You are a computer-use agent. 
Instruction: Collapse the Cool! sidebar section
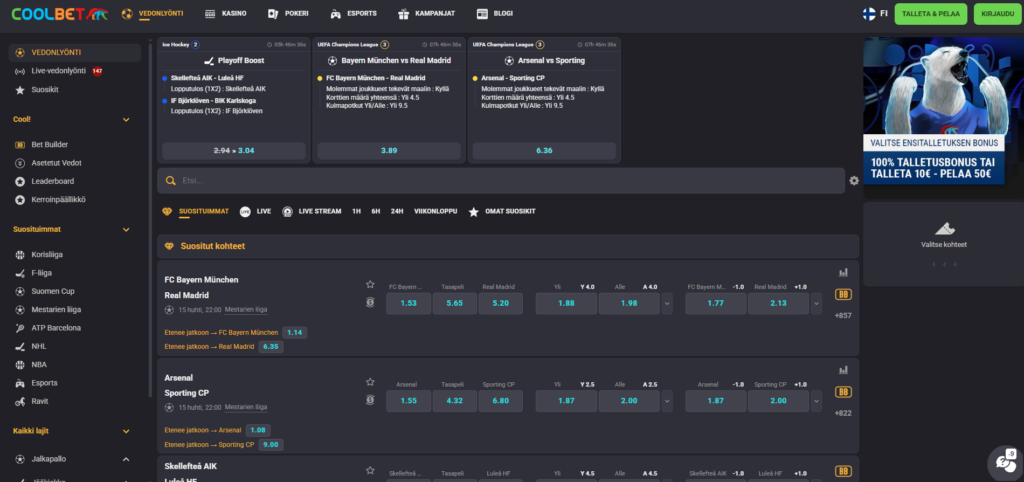point(126,120)
